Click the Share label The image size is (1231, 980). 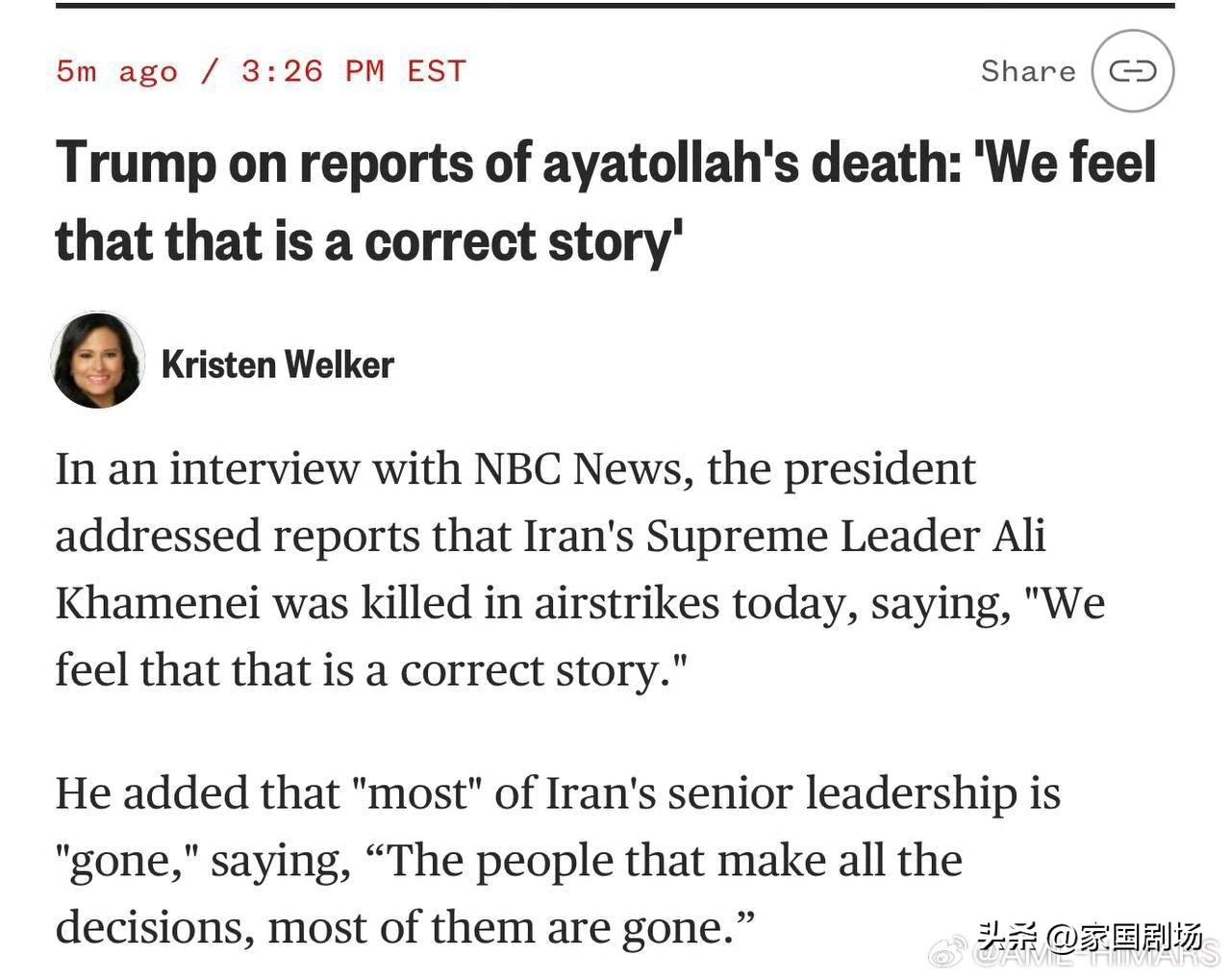1027,71
